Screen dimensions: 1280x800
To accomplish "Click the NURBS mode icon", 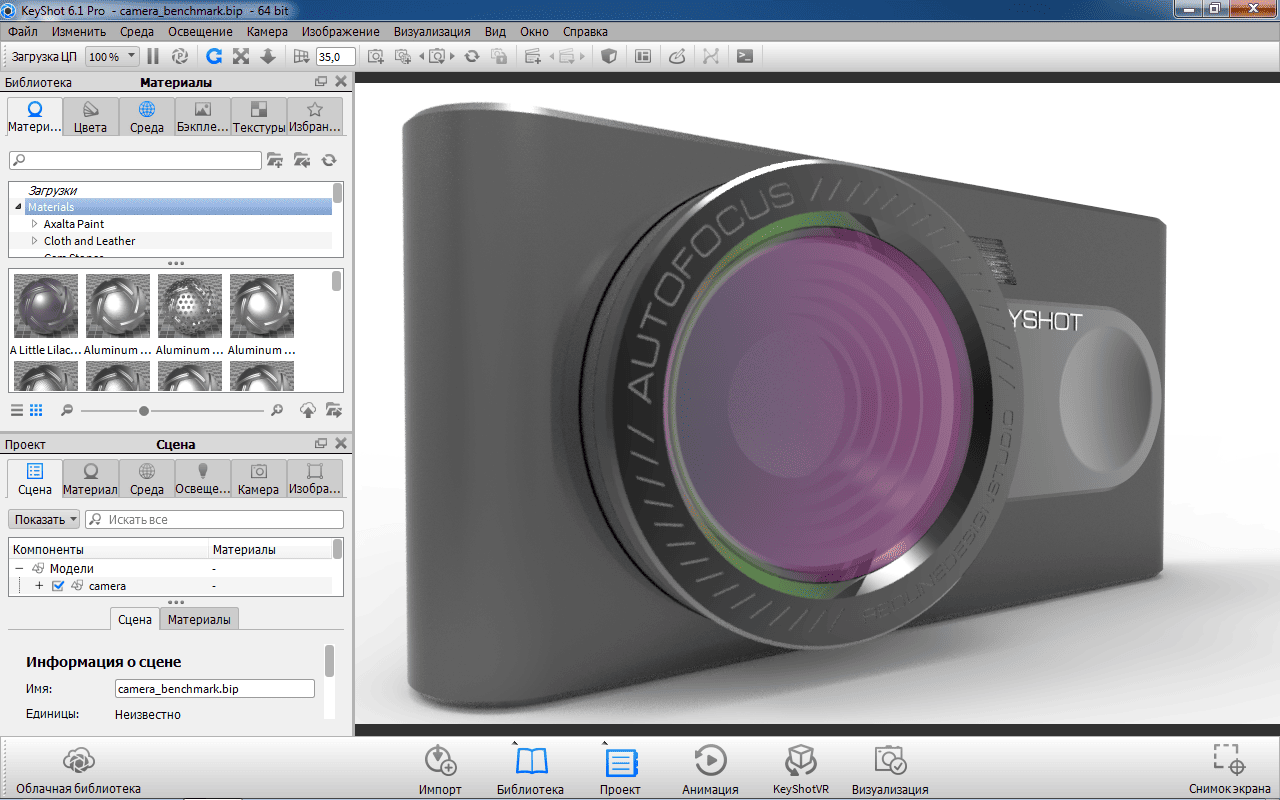I will coord(711,57).
